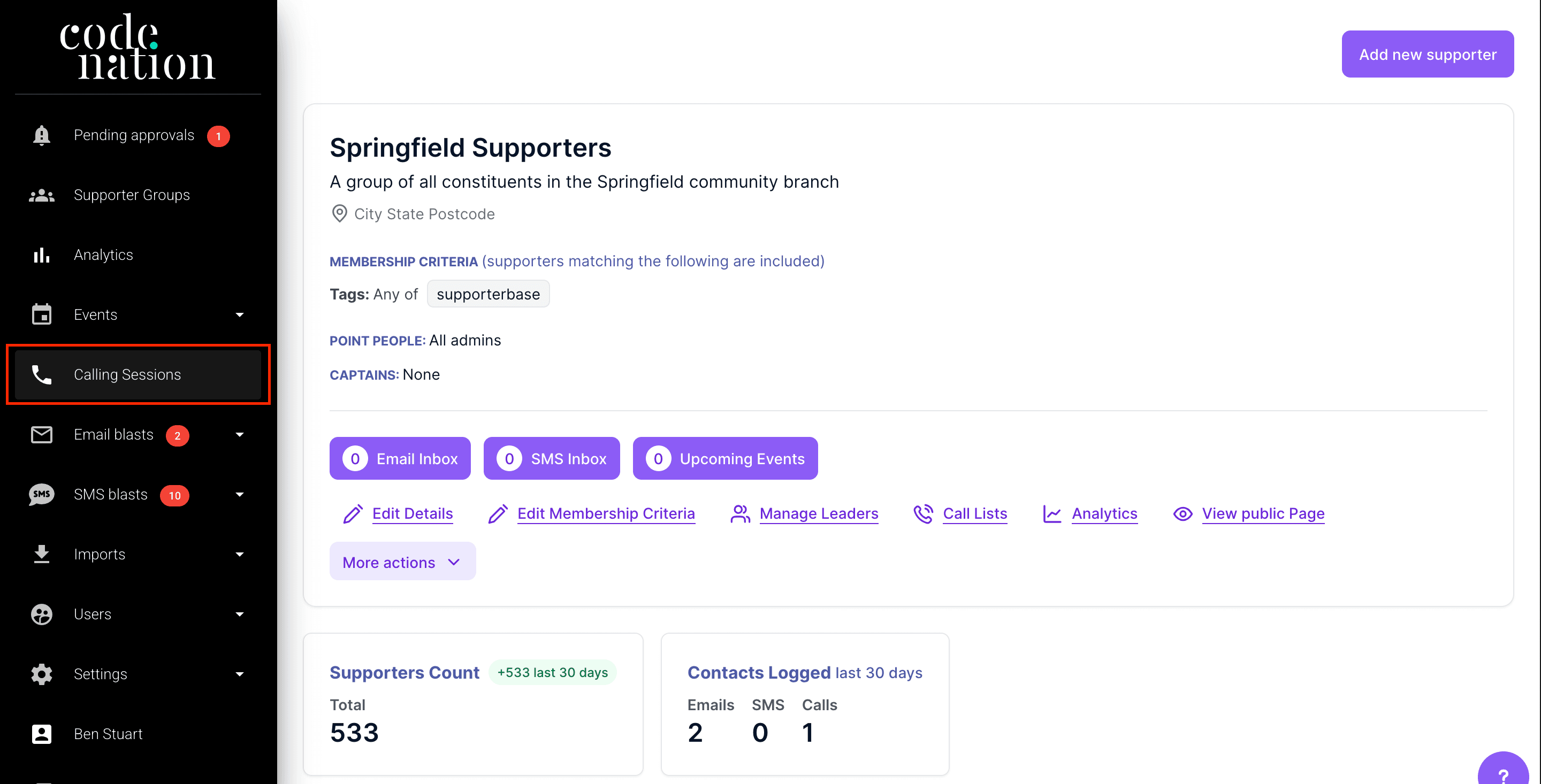Click the SMS blasts speech bubble icon
This screenshot has height=784, width=1541.
tap(41, 495)
